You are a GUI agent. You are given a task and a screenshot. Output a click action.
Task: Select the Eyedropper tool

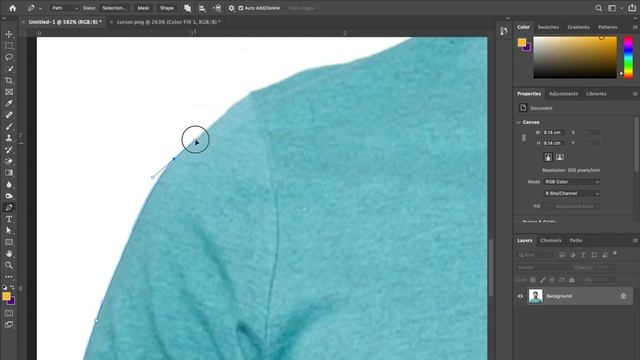click(9, 103)
